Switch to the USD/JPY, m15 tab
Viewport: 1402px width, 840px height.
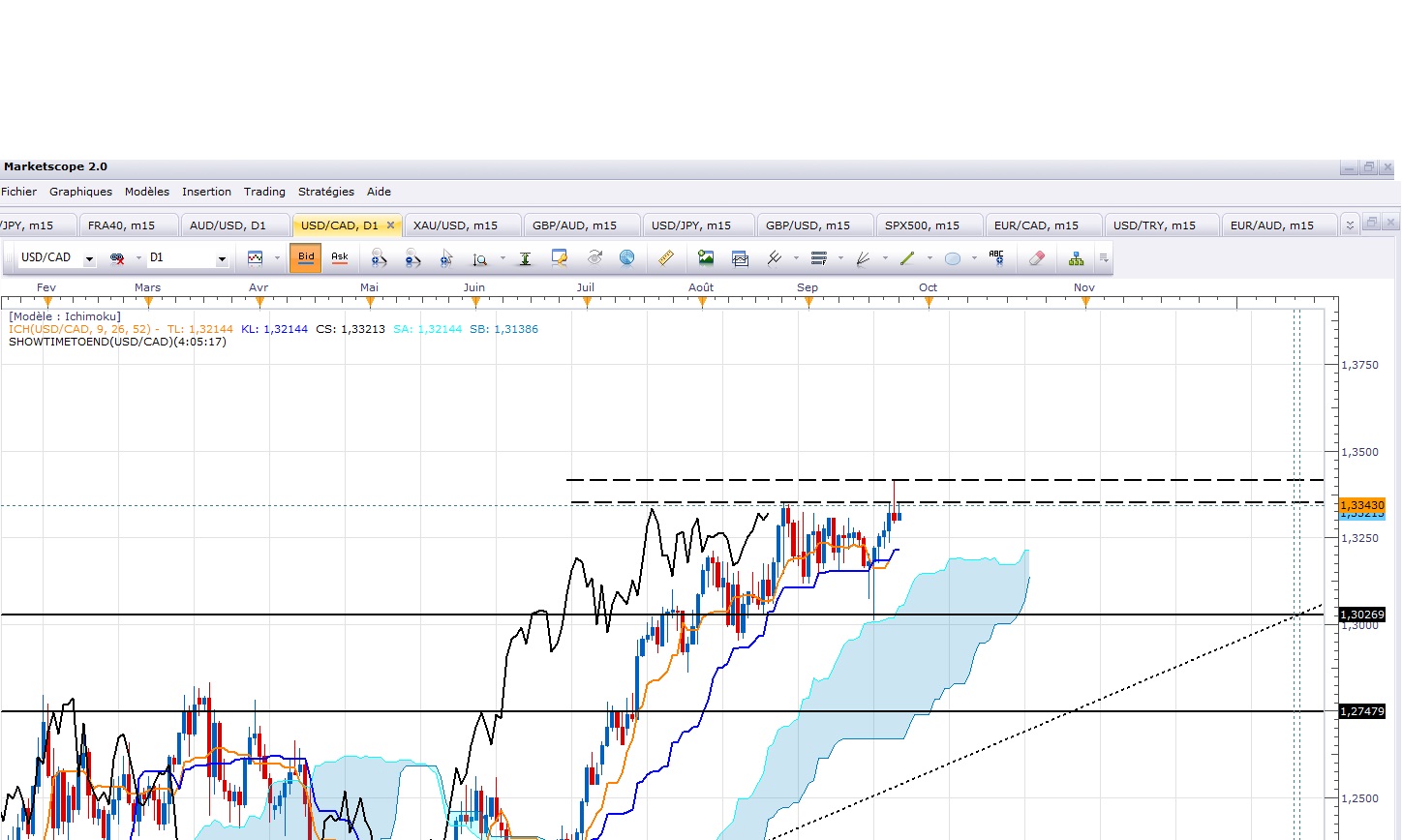click(698, 225)
